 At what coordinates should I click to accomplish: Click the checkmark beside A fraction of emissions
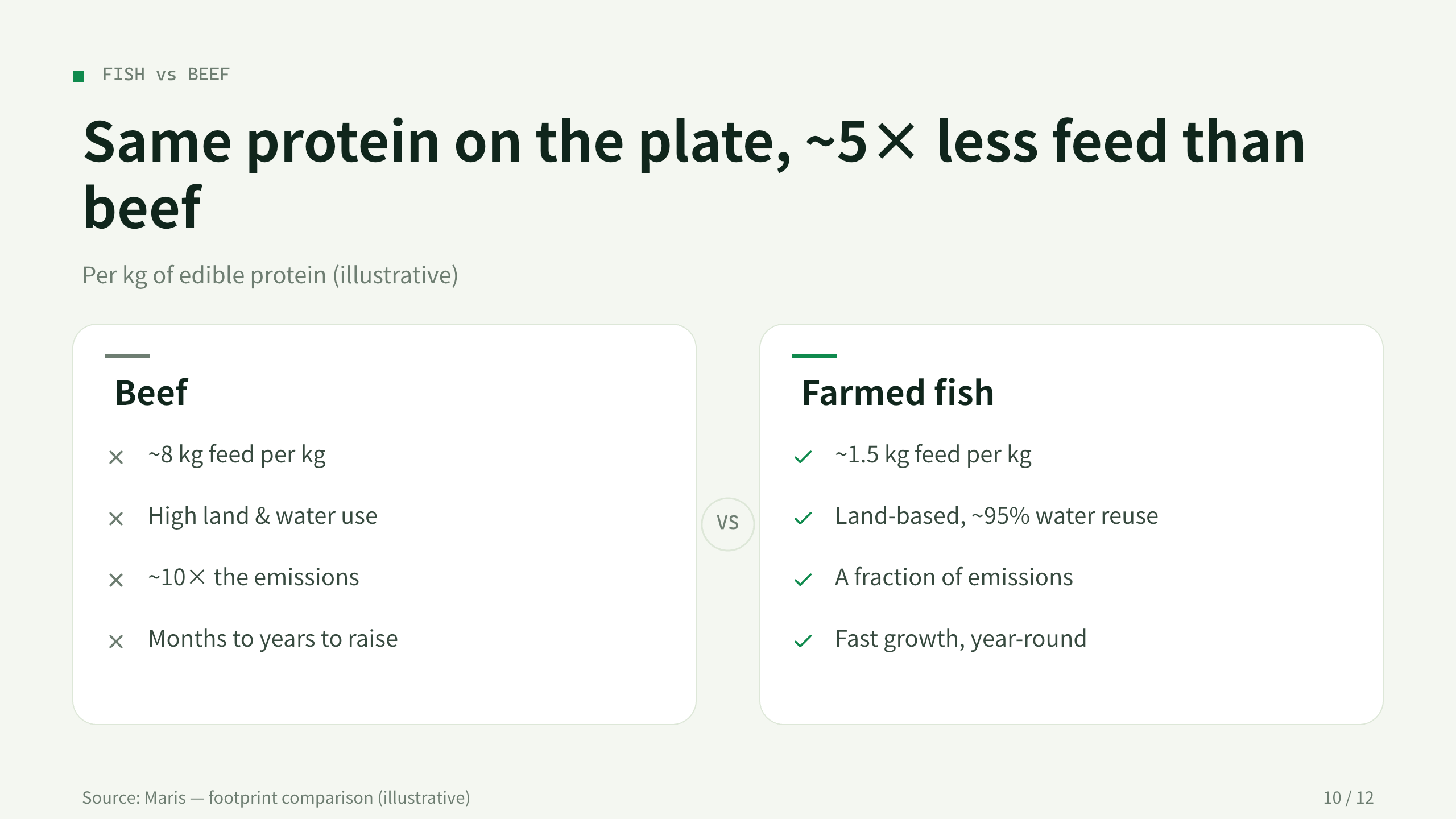tap(803, 580)
